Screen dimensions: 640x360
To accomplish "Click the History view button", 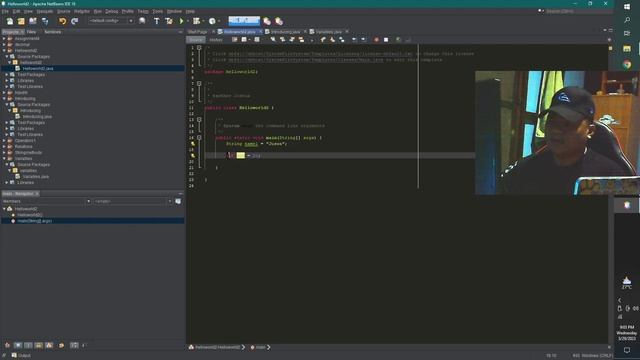I will (x=216, y=40).
